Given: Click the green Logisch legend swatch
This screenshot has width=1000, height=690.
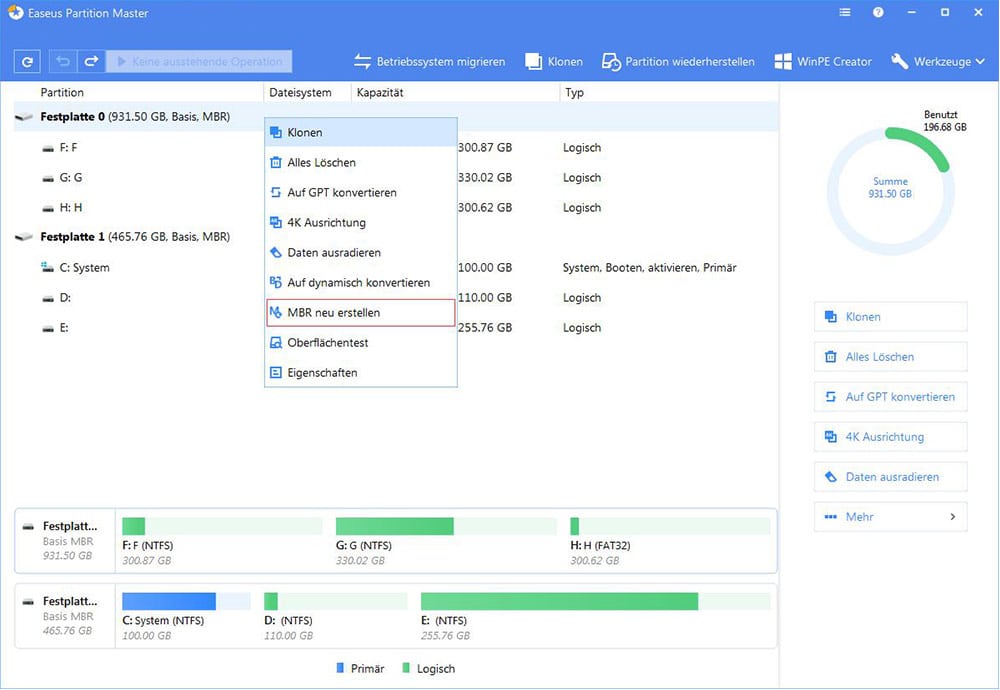Looking at the screenshot, I should pyautogui.click(x=406, y=668).
